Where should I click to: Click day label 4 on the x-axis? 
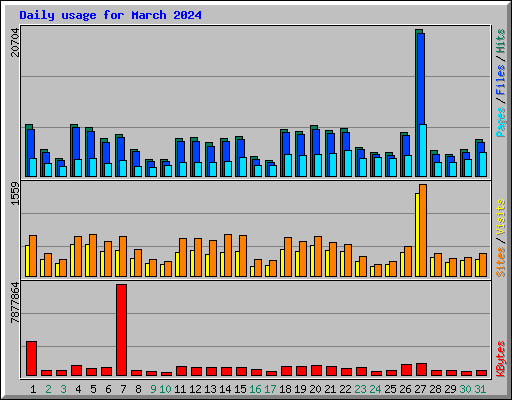(78, 389)
